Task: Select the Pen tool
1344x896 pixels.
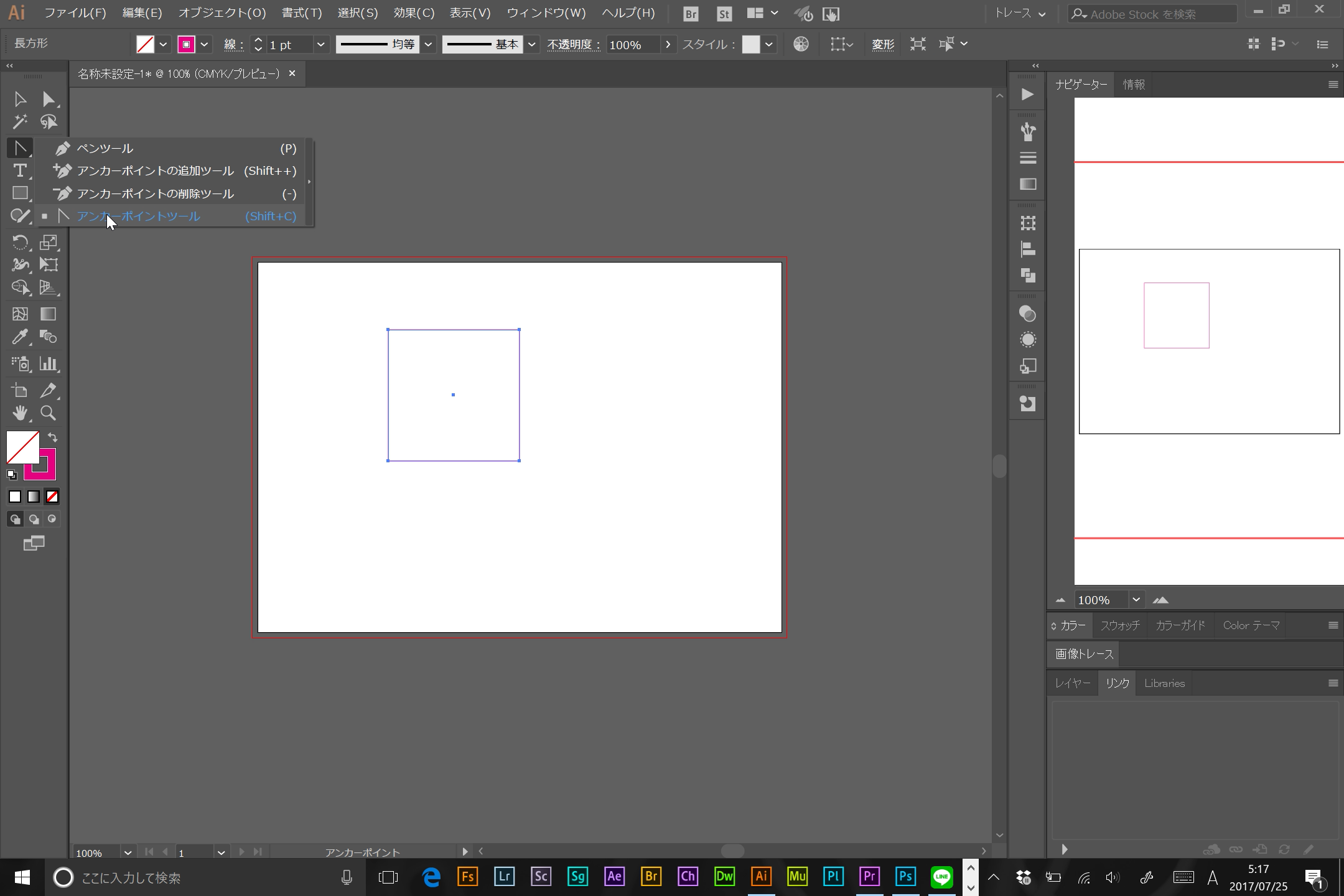Action: click(x=104, y=147)
